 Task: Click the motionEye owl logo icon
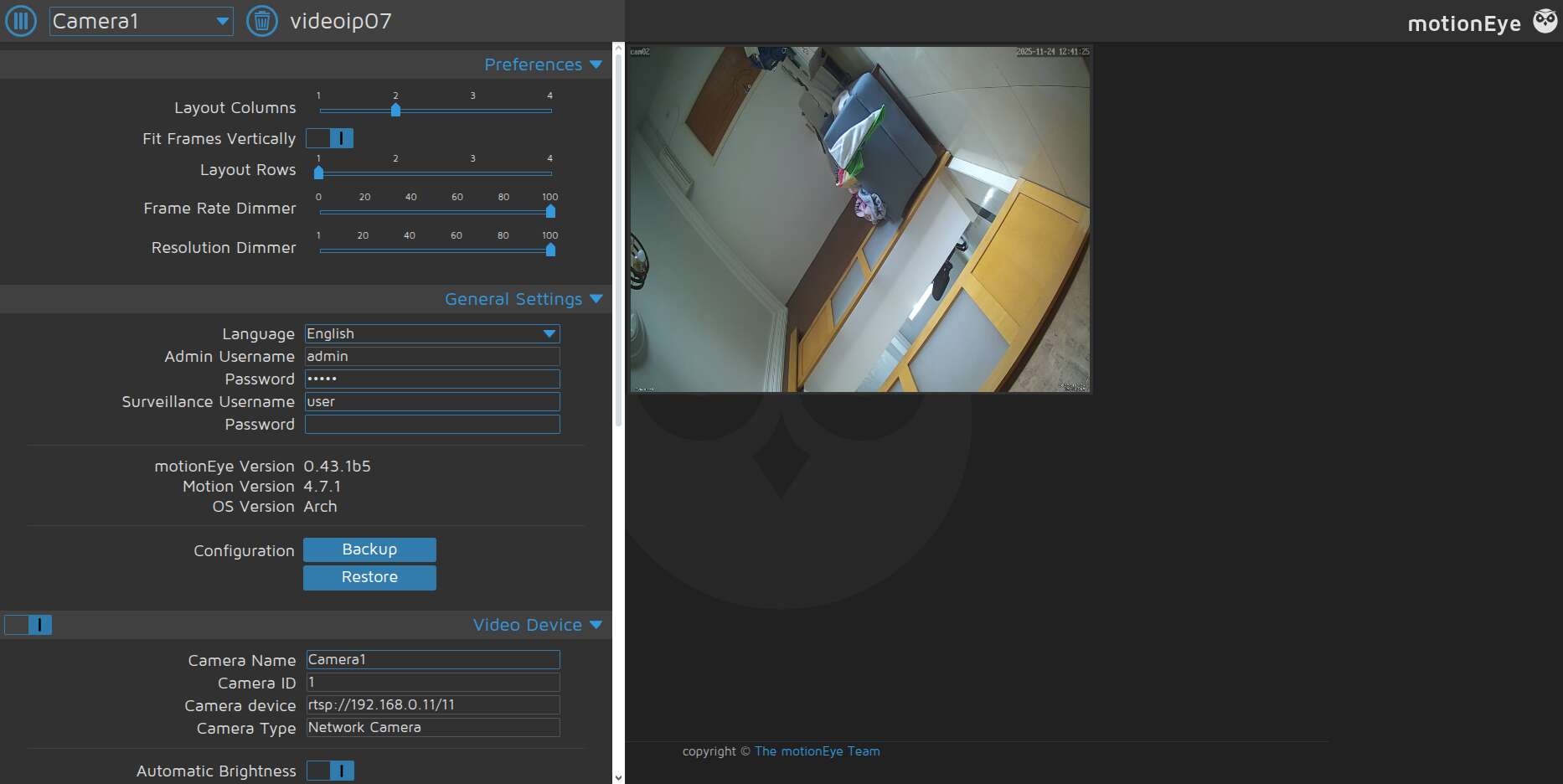click(x=1545, y=21)
